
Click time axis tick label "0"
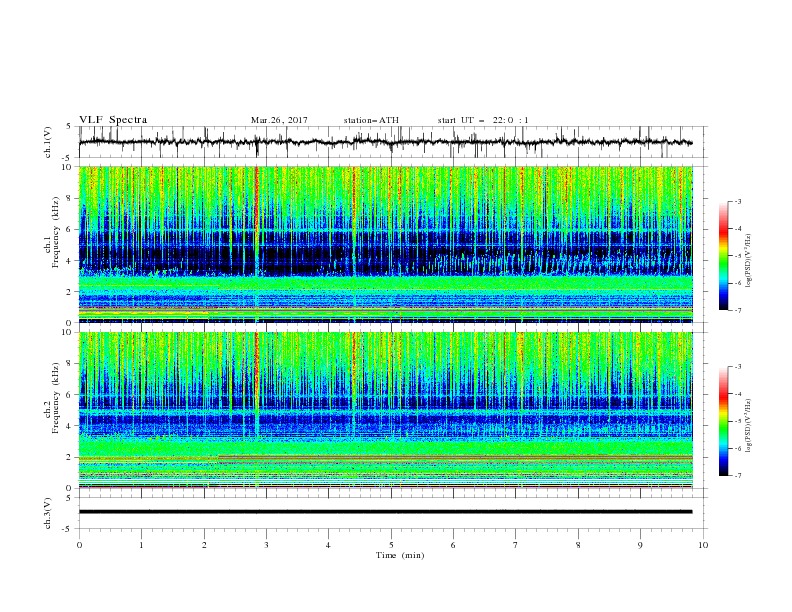click(x=79, y=545)
